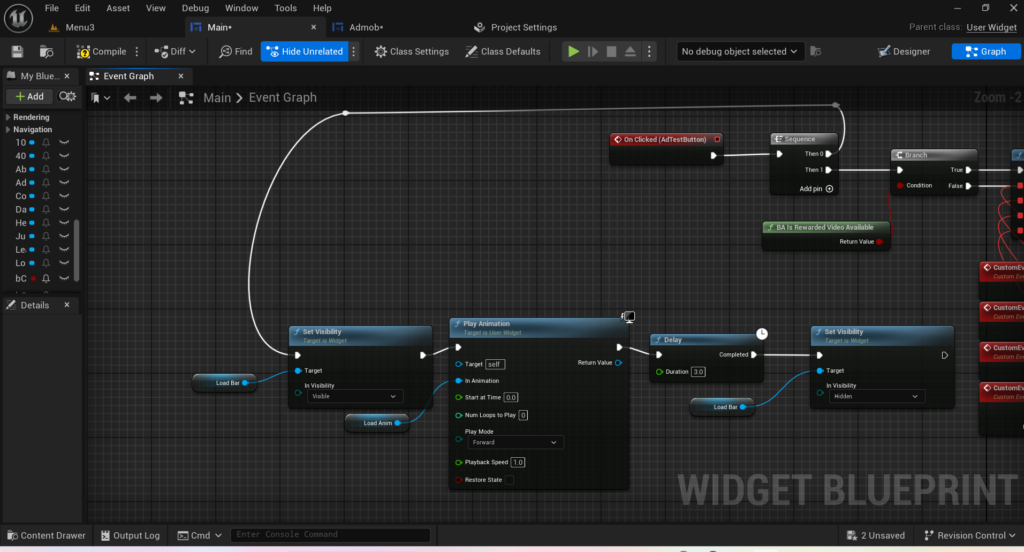1024x552 pixels.
Task: Switch to the Menu3 tab
Action: point(80,27)
